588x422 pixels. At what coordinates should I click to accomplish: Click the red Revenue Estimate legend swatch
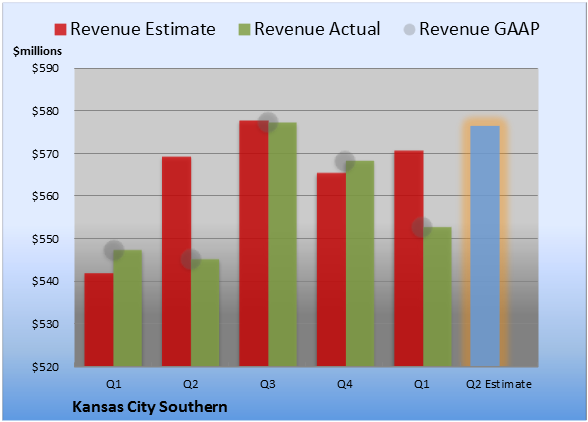click(x=60, y=29)
